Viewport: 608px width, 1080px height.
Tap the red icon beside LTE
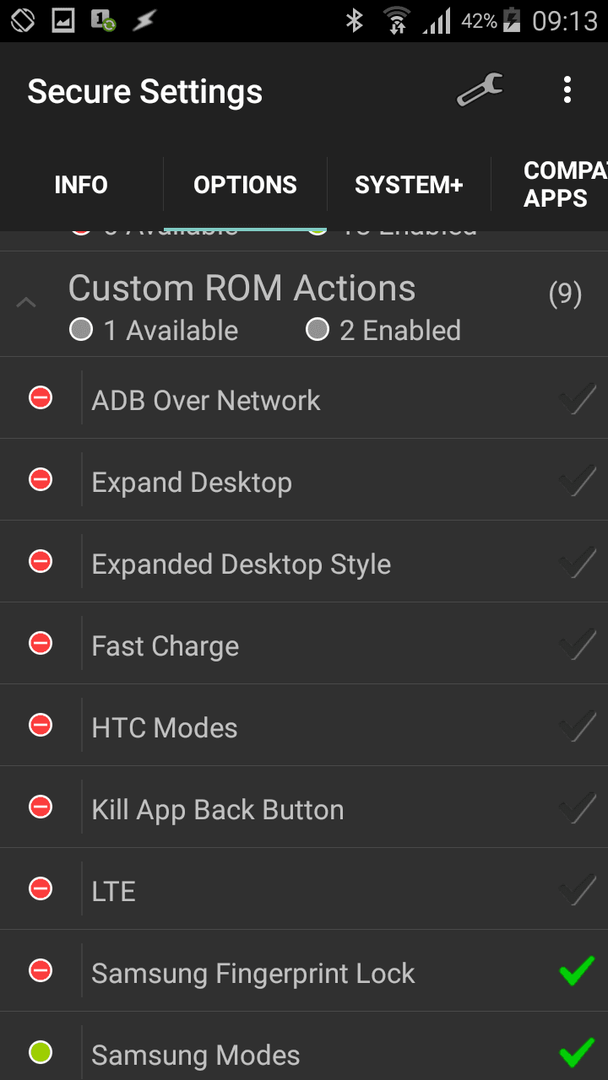pos(41,889)
